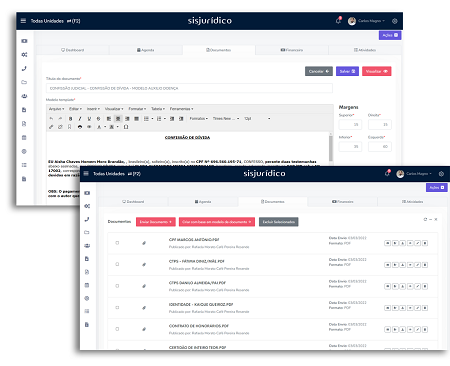The image size is (450, 366).
Task: Apply italic formatting in editor toolbar
Action: point(80,119)
